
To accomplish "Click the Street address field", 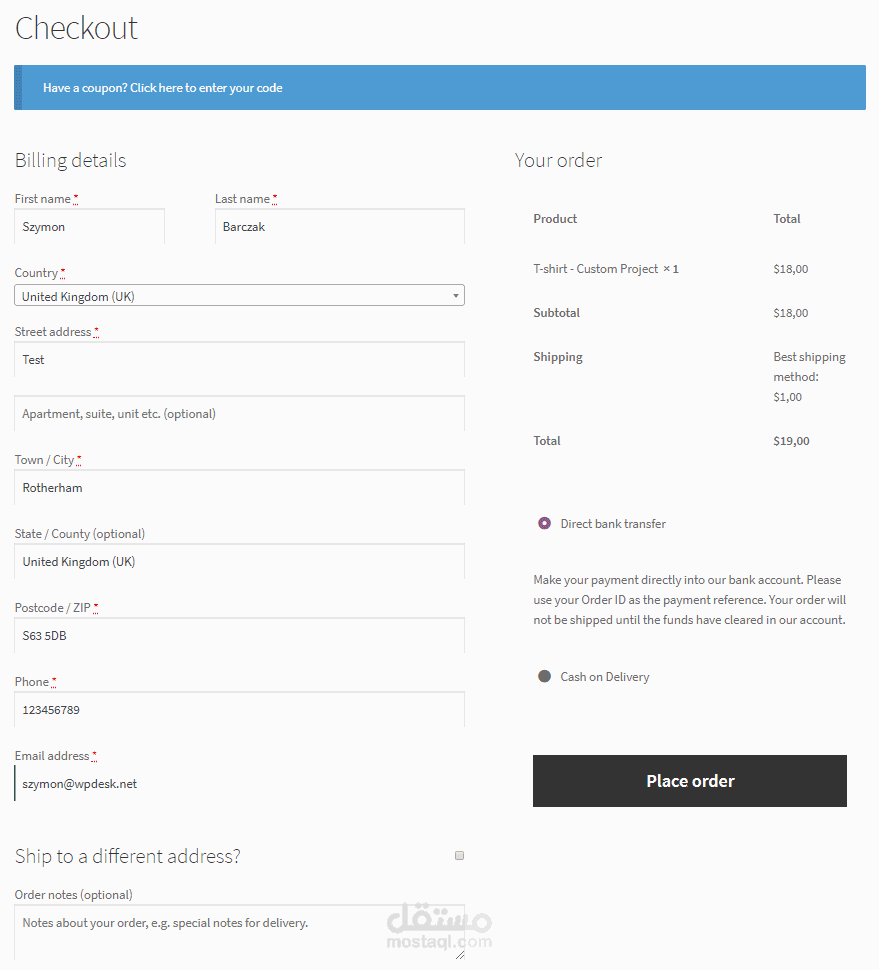I will (x=239, y=359).
